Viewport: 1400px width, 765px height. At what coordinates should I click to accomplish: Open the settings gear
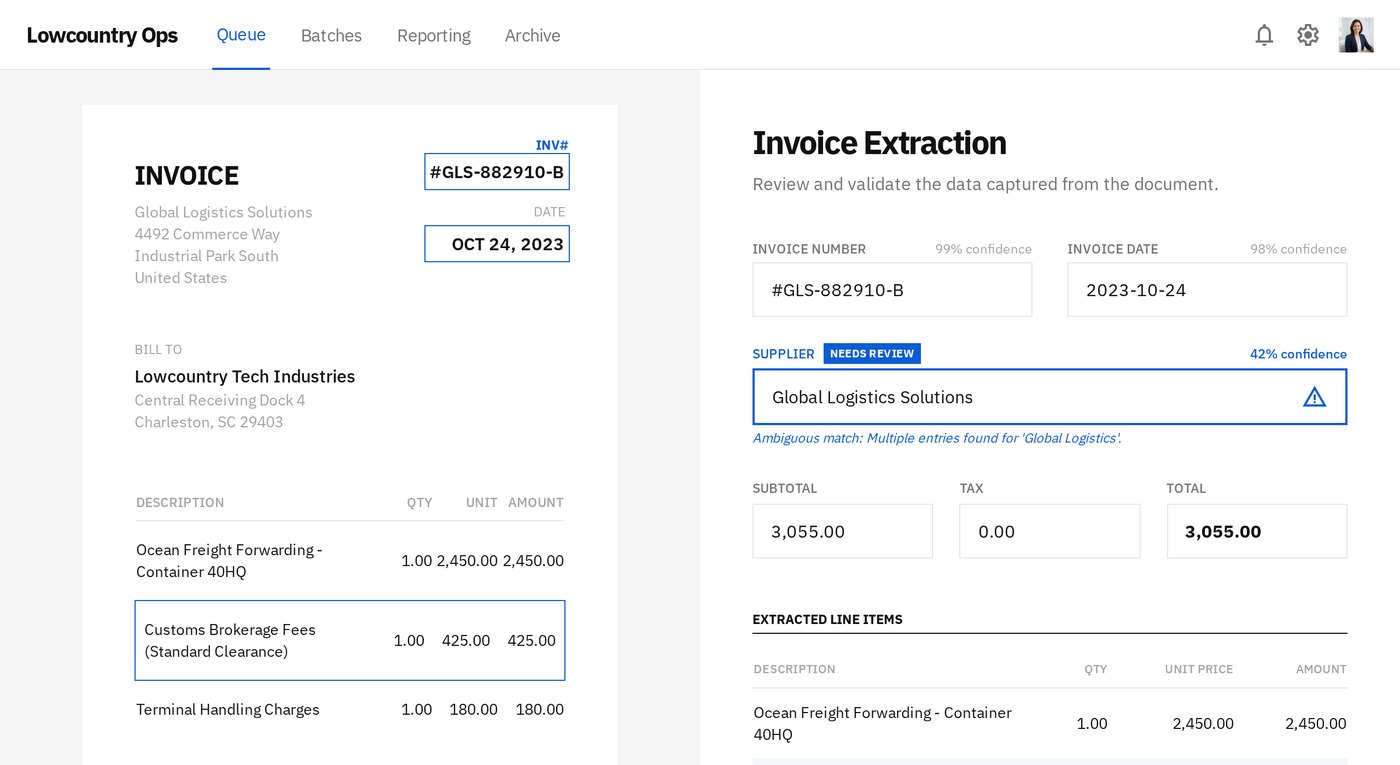pyautogui.click(x=1308, y=35)
